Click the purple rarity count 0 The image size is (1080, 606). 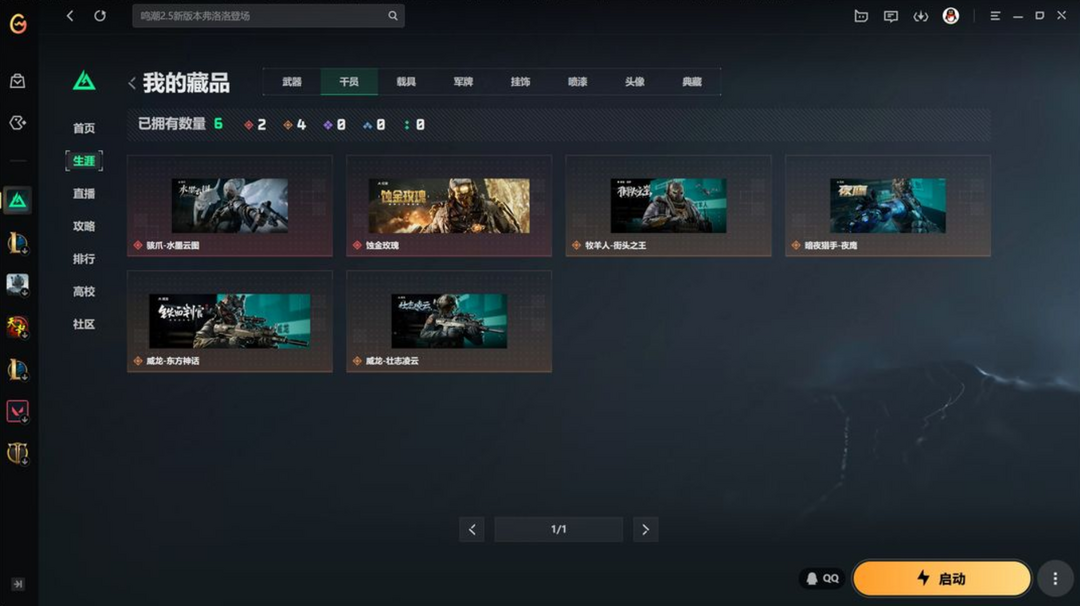point(335,125)
